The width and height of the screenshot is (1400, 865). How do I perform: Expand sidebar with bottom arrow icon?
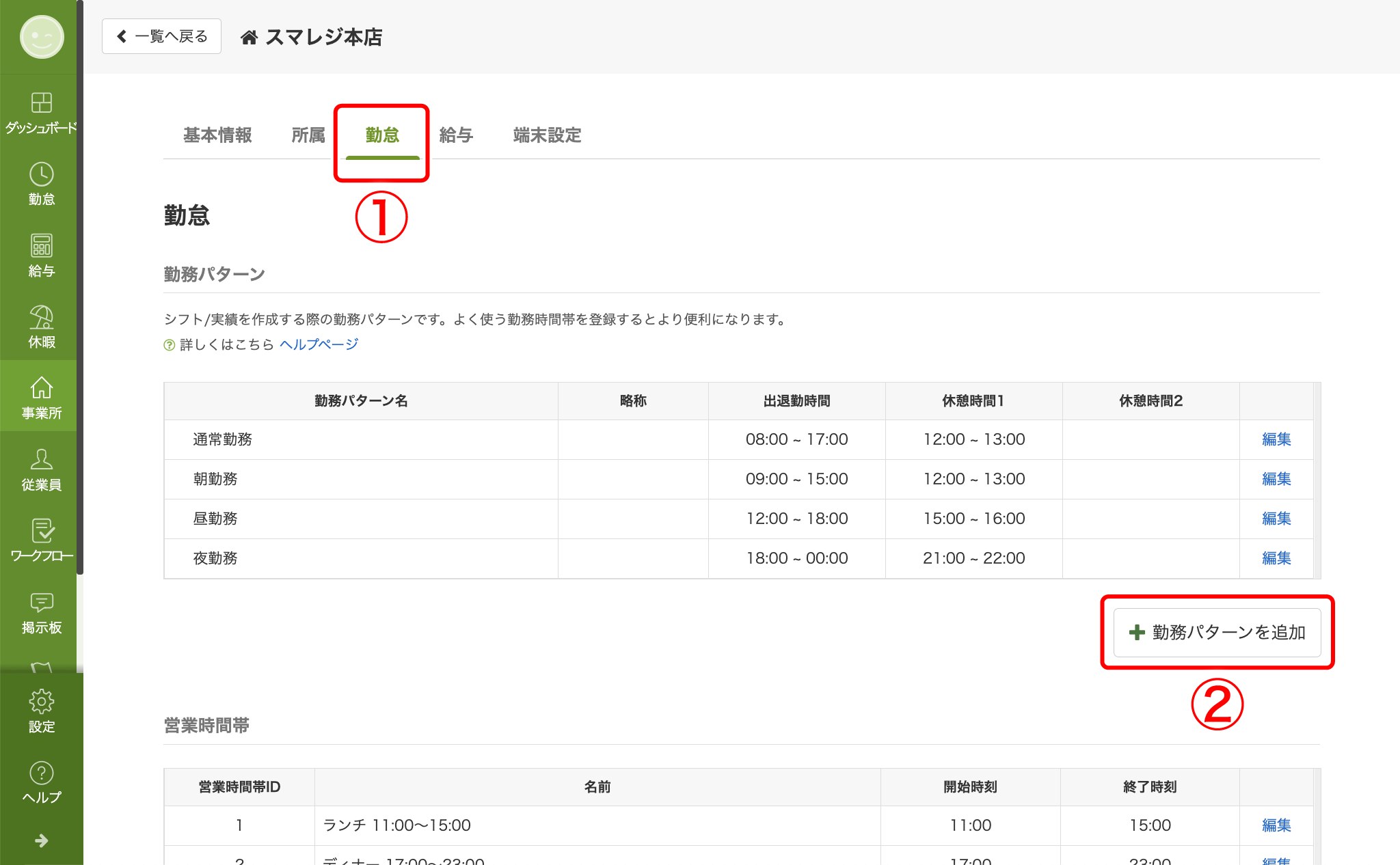pos(41,840)
